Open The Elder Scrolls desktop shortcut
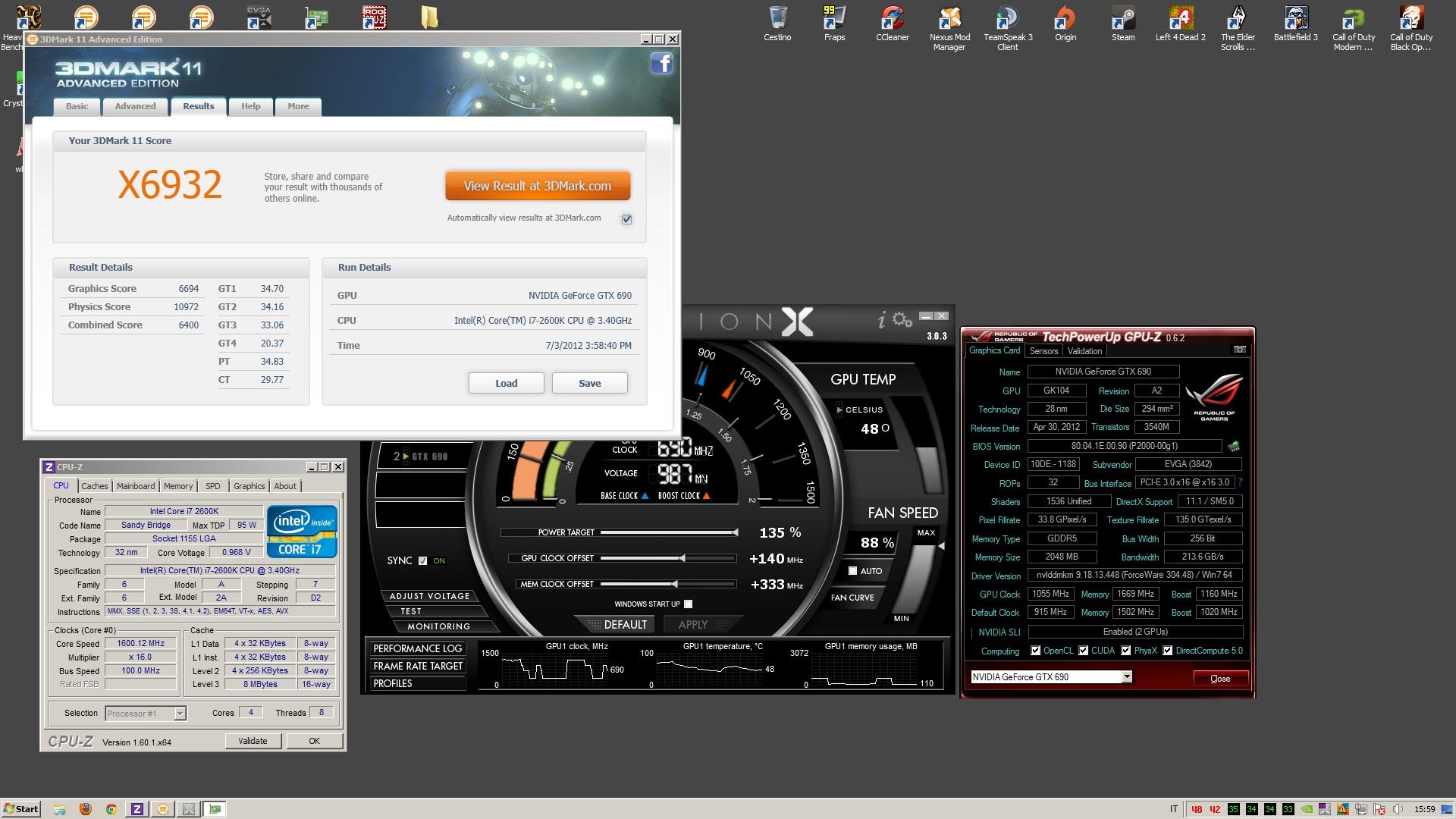The image size is (1456, 819). (1238, 27)
